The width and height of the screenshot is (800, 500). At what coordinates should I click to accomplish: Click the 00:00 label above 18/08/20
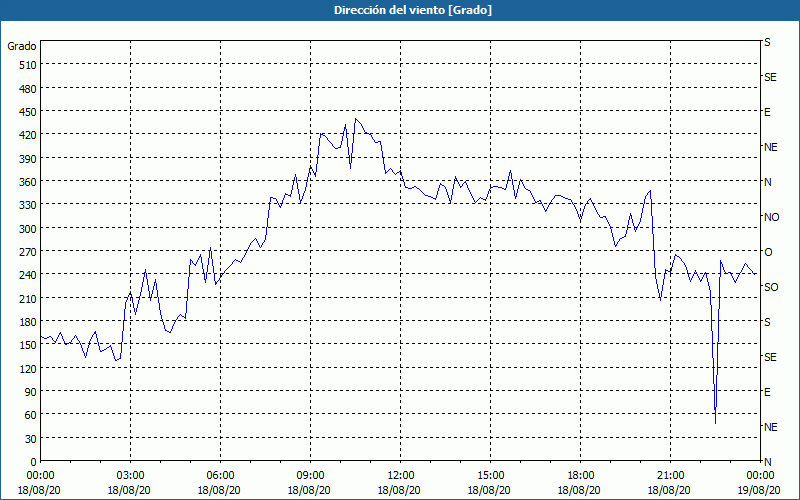coord(40,476)
